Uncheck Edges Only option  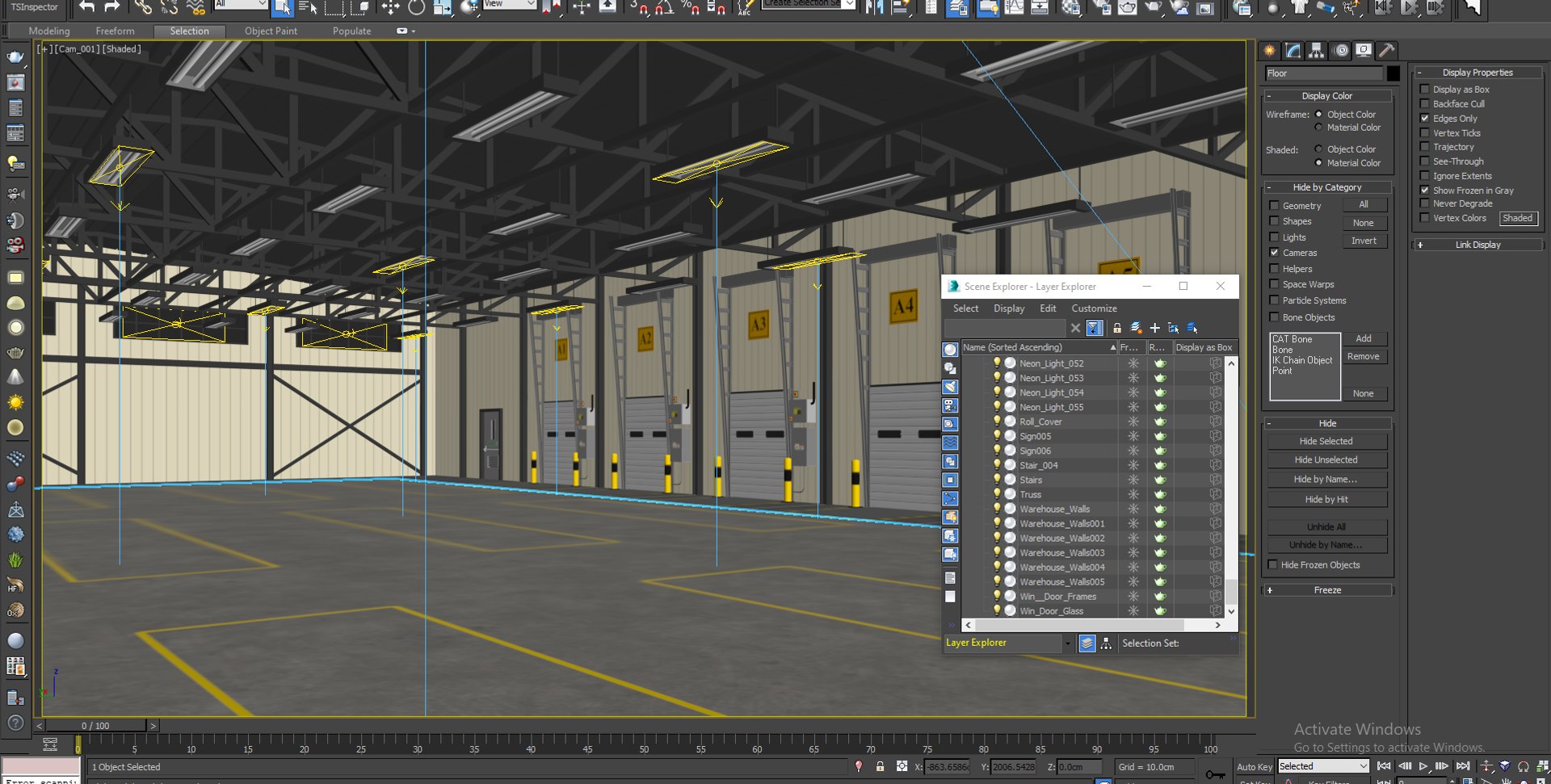point(1425,119)
